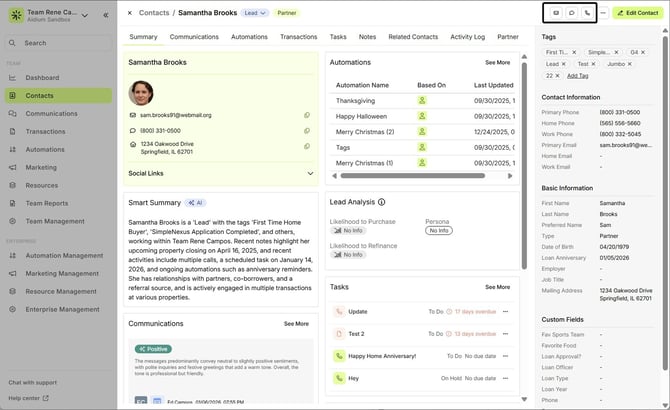Open the Activity Log tab
Screen dimensions: 670x410
[467, 36]
